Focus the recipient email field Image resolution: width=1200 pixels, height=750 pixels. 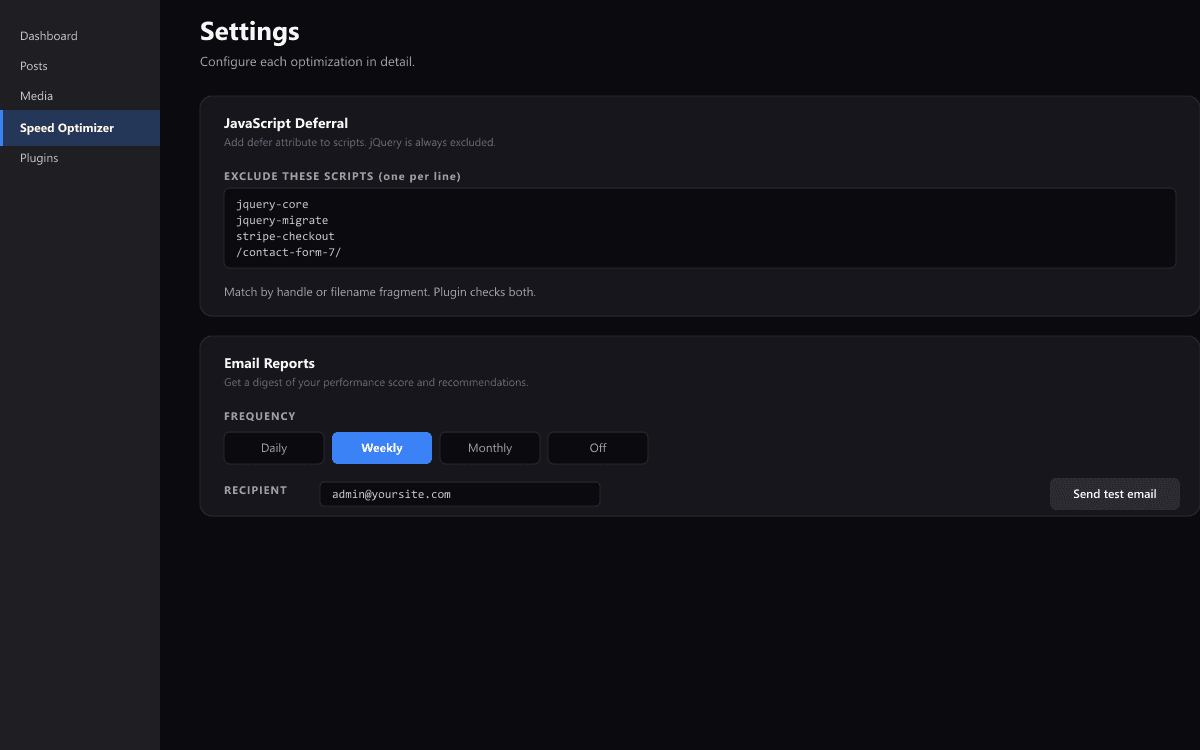click(460, 494)
